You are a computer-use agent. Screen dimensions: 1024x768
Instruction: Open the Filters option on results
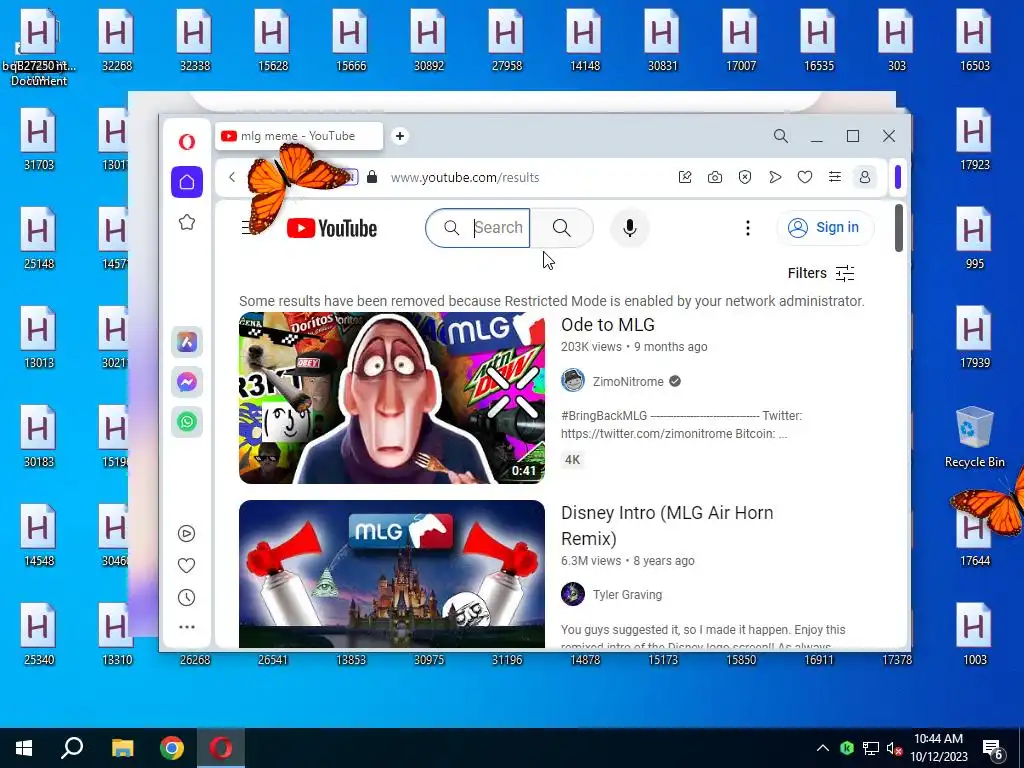821,273
